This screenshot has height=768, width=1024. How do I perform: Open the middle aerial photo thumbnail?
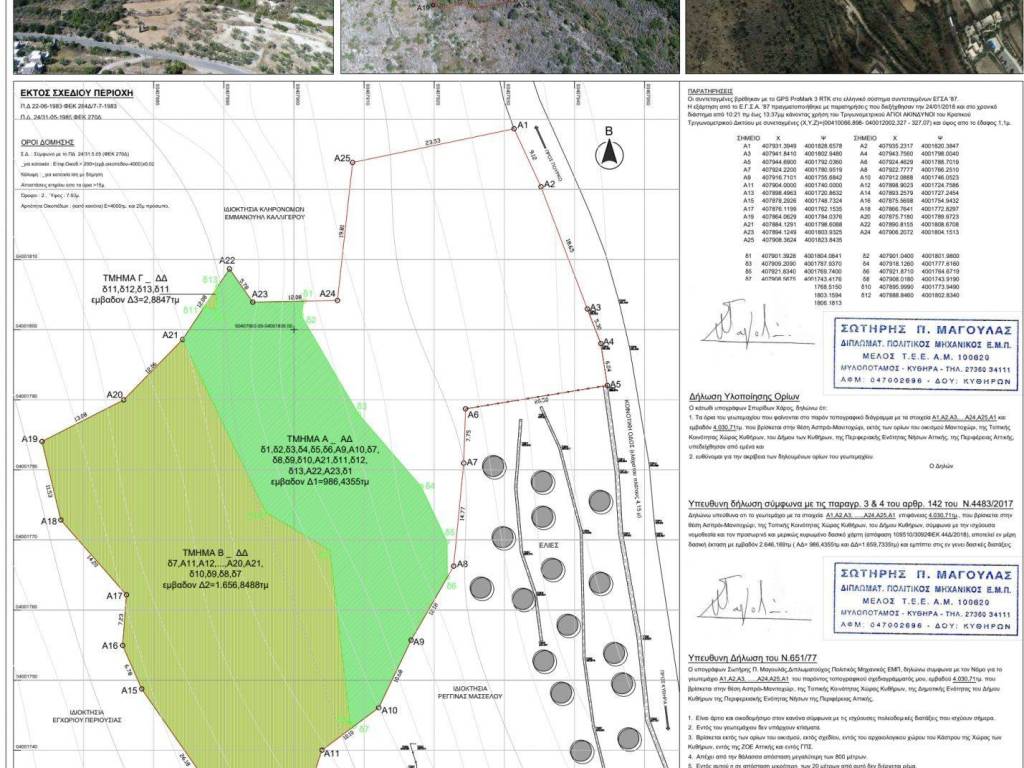coord(509,36)
